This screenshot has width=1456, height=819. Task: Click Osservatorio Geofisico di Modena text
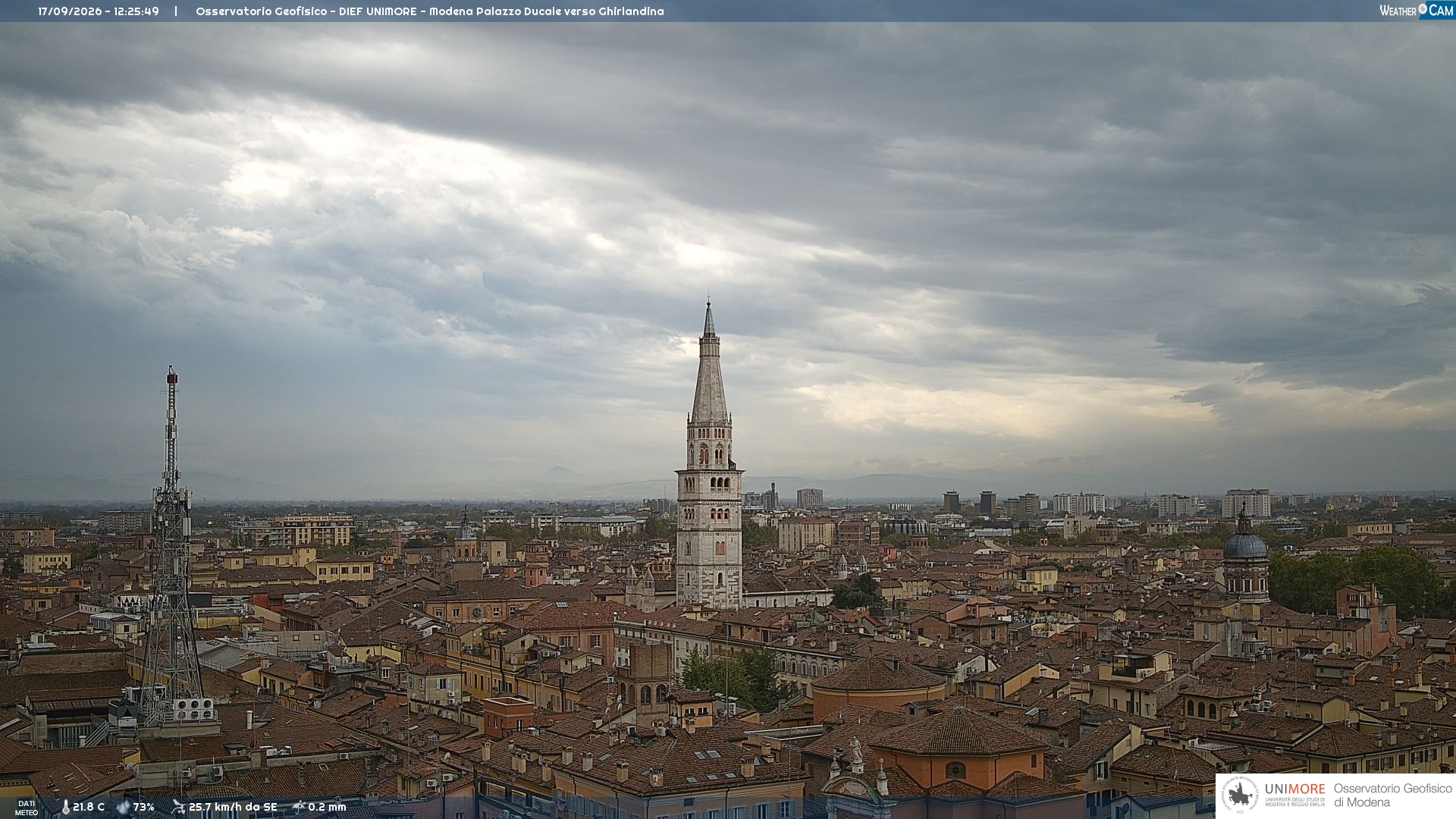point(1392,795)
